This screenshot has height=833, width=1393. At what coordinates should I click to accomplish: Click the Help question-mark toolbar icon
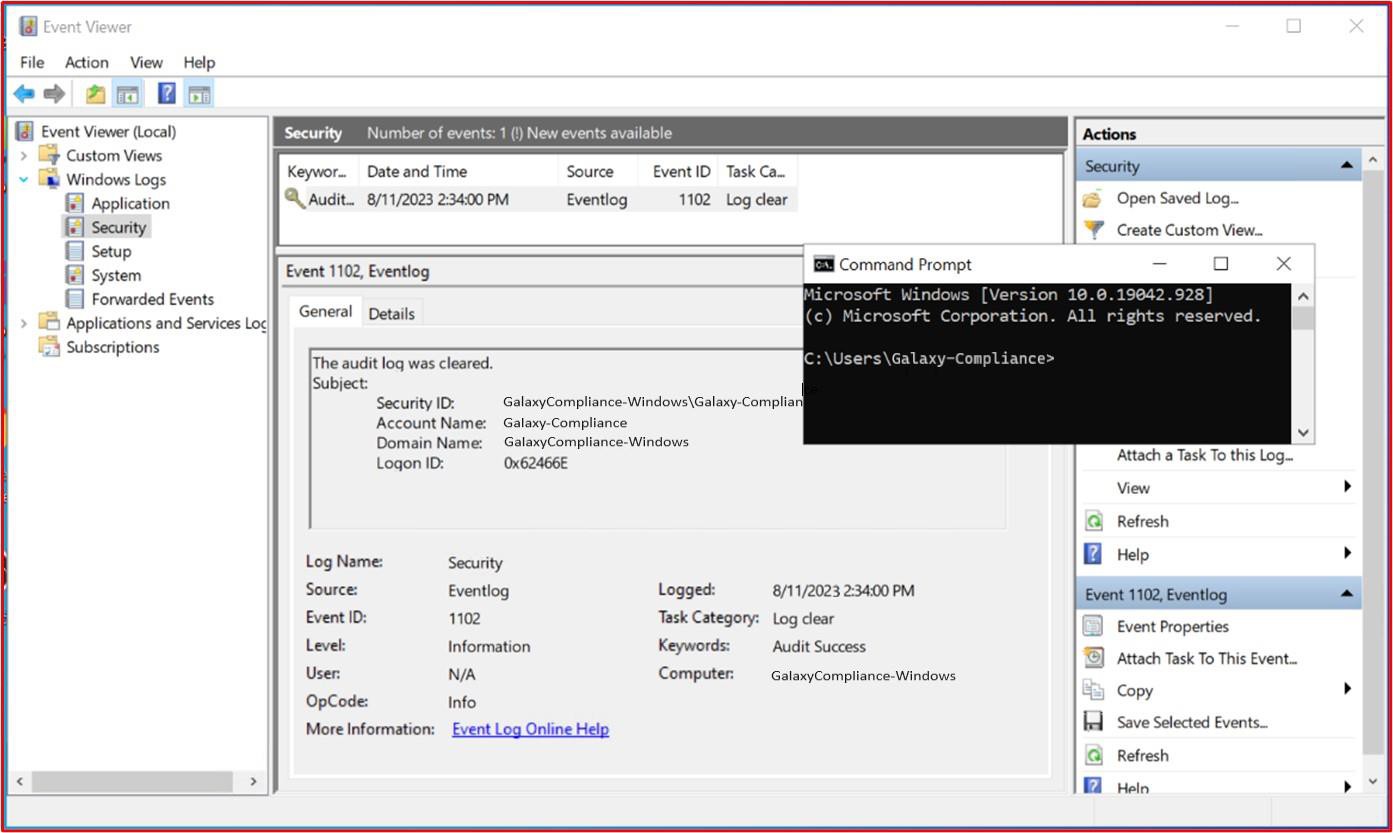click(166, 93)
